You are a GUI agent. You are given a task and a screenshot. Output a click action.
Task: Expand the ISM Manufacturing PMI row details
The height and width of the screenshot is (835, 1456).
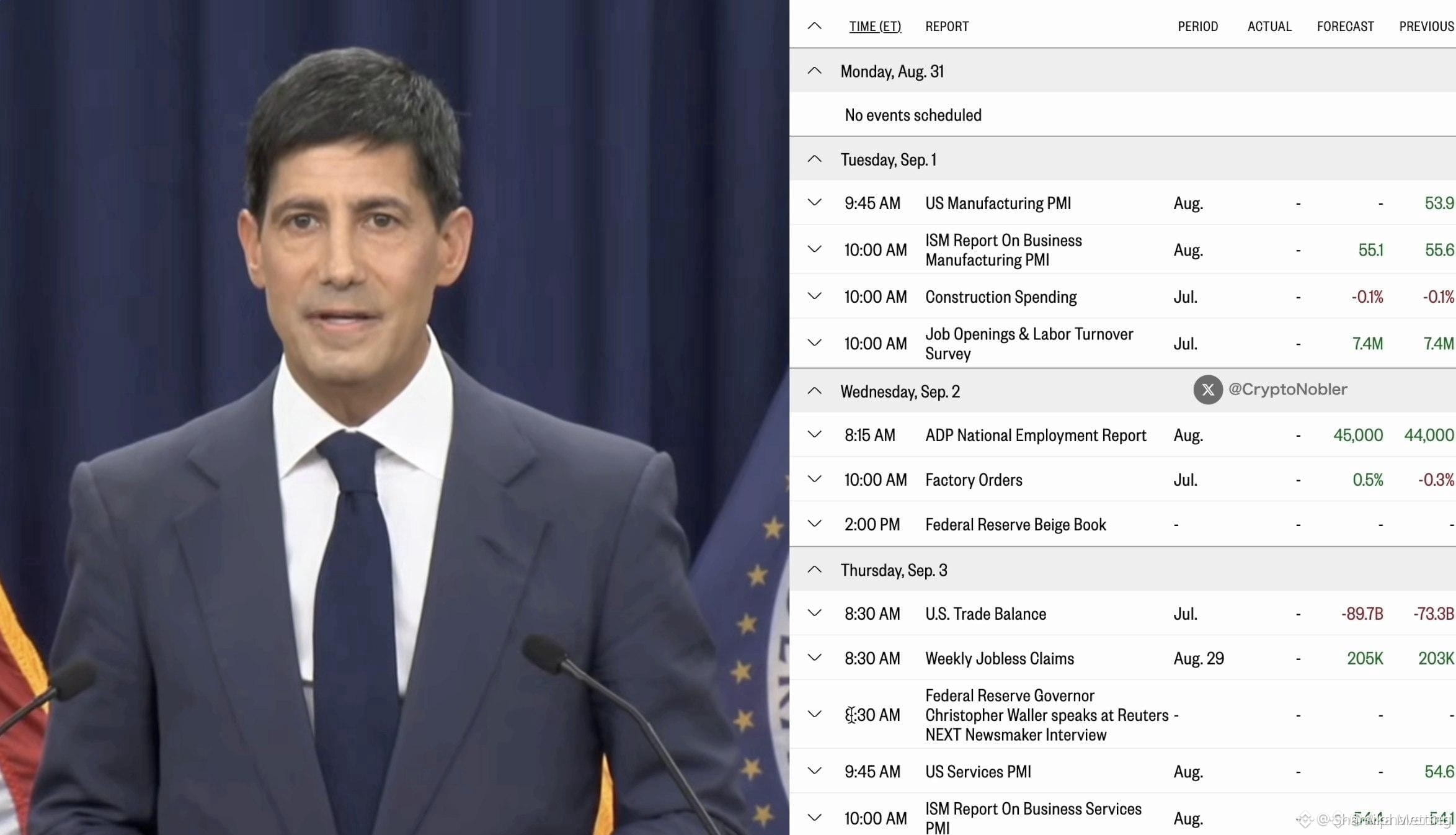pyautogui.click(x=814, y=249)
